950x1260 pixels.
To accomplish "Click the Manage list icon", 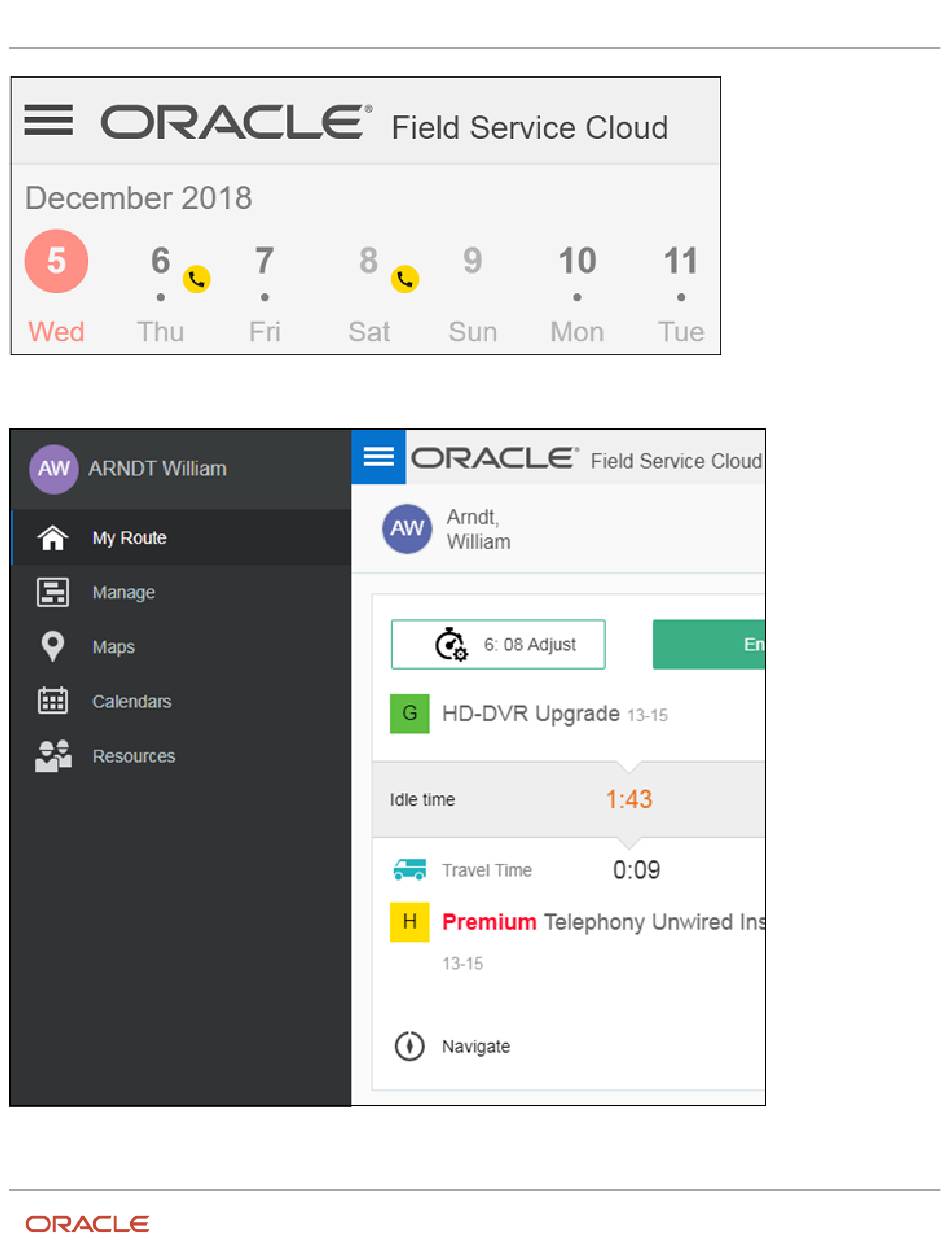I will pyautogui.click(x=52, y=593).
